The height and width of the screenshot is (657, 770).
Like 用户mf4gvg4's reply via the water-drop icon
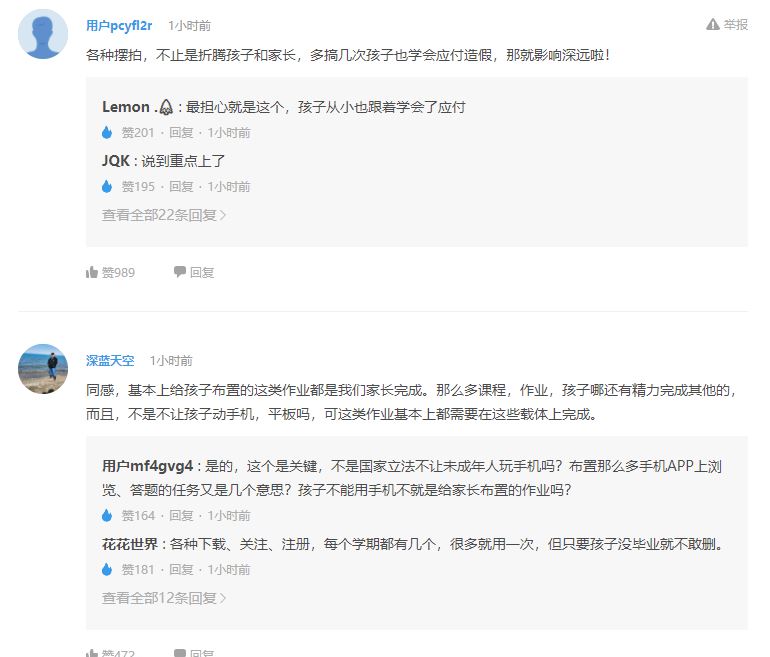click(108, 515)
